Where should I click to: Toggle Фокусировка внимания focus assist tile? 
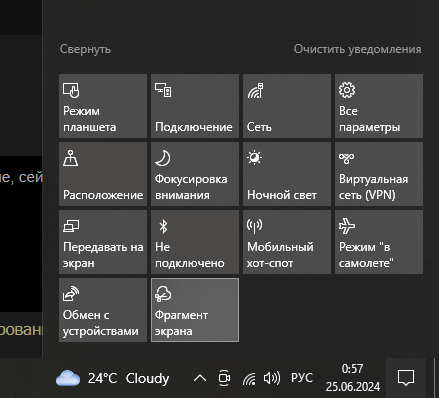(x=195, y=174)
